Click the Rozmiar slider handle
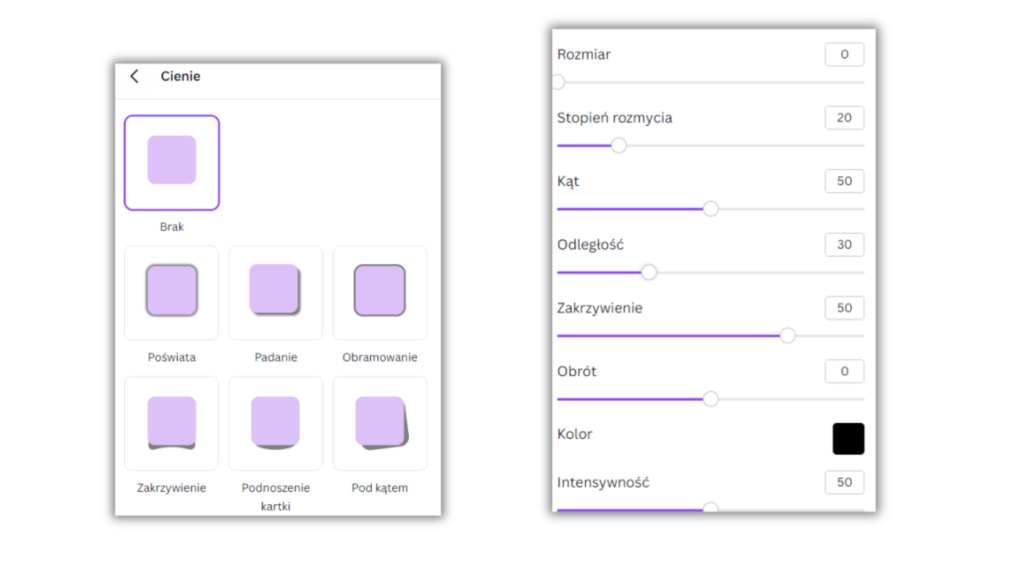 pyautogui.click(x=558, y=82)
